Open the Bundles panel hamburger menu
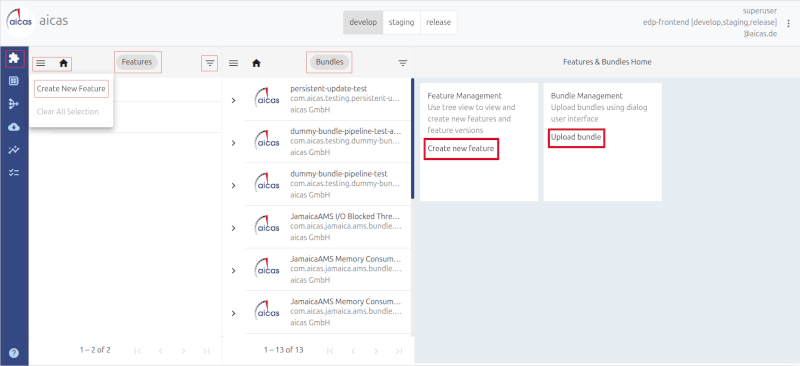The height and width of the screenshot is (366, 800). (x=234, y=63)
